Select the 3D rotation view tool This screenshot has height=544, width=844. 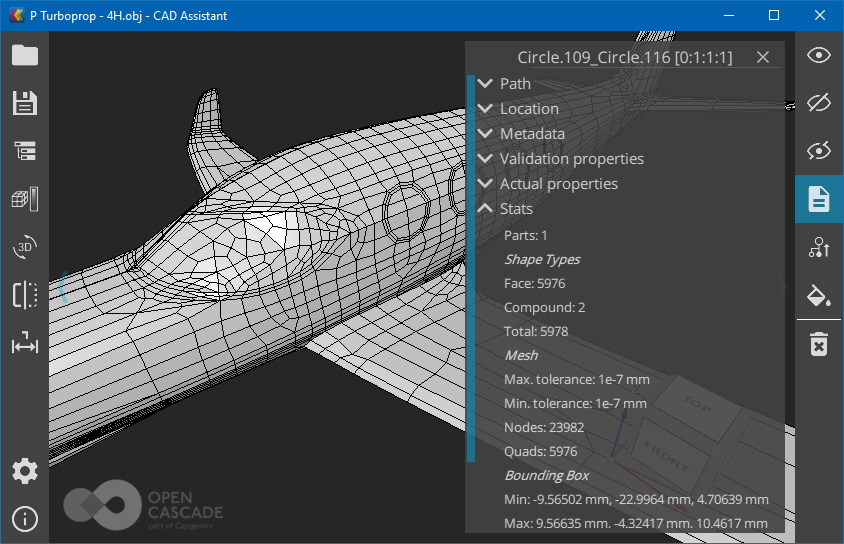[25, 247]
